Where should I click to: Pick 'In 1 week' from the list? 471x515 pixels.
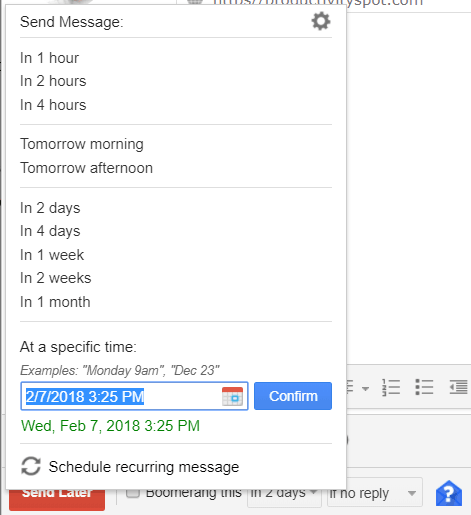[52, 255]
